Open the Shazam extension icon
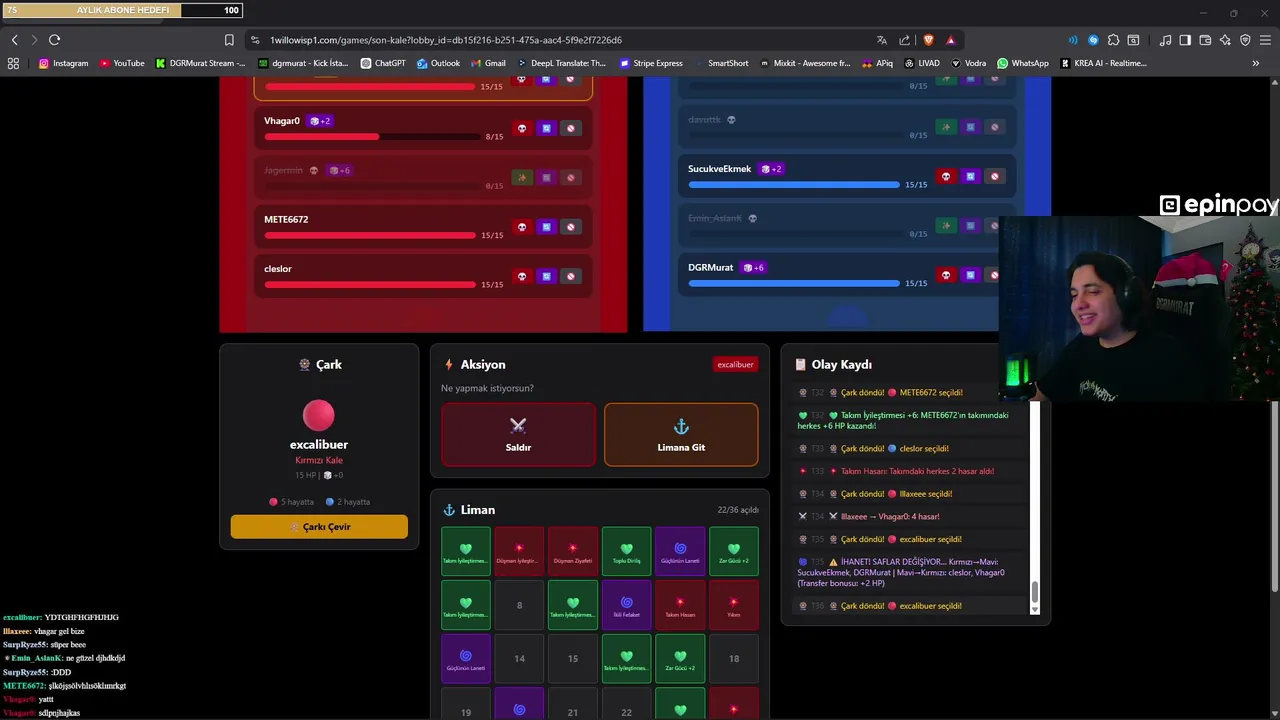 pyautogui.click(x=1093, y=40)
